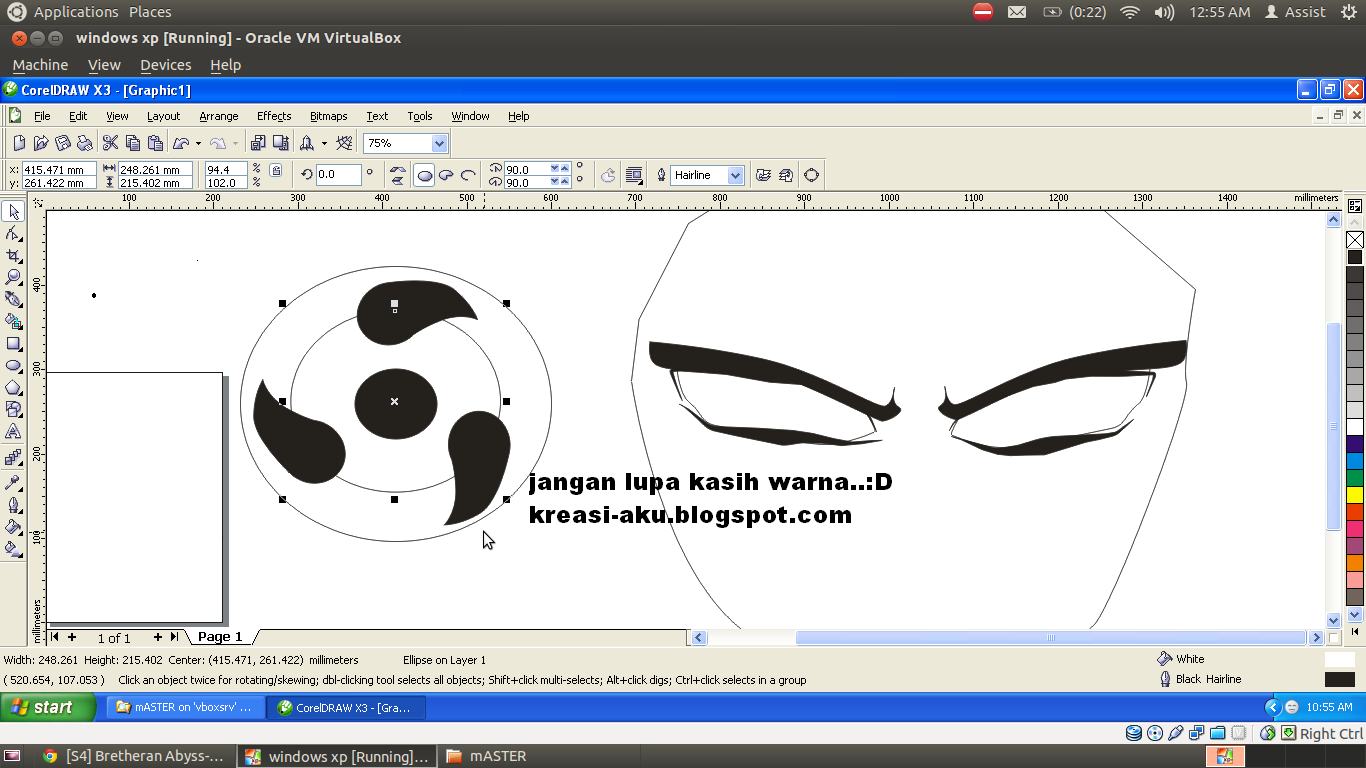
Task: Click the New document icon
Action: (x=19, y=143)
